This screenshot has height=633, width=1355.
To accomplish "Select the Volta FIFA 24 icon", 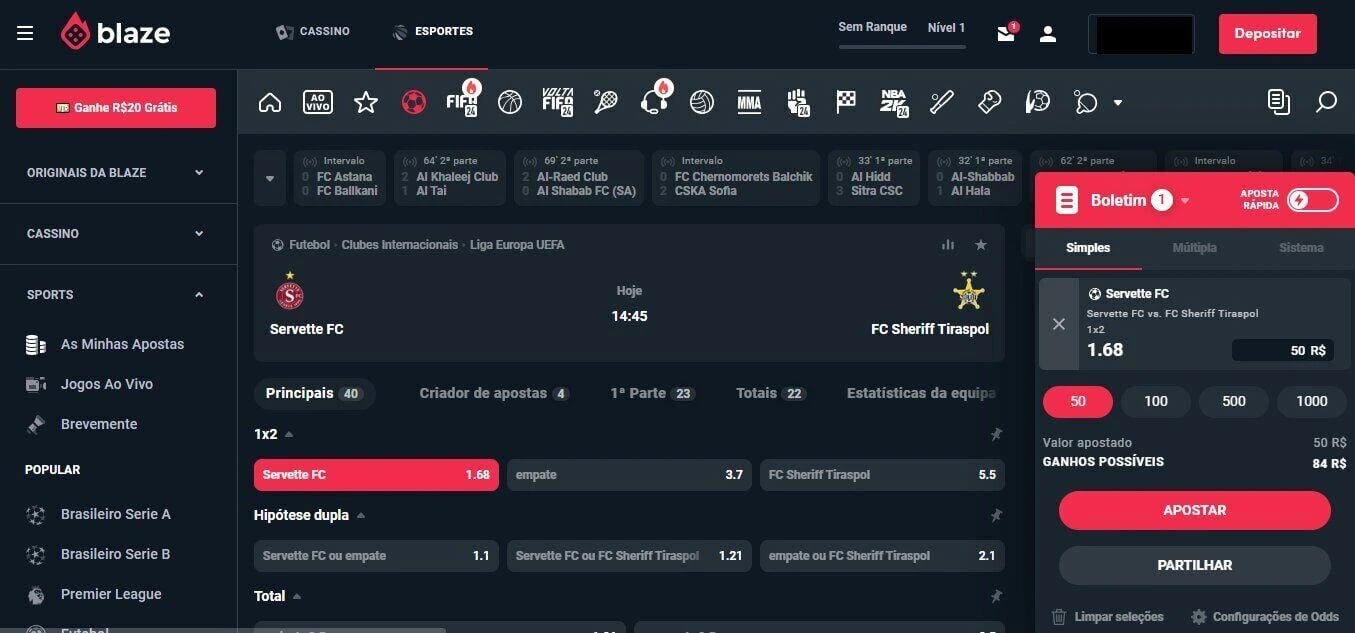I will tap(557, 102).
